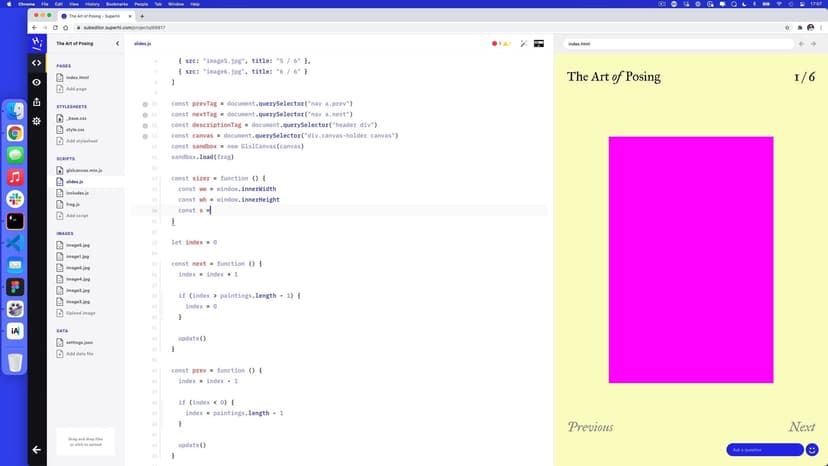Click Upload image under Images
Viewport: 828px width, 466px height.
click(x=80, y=313)
